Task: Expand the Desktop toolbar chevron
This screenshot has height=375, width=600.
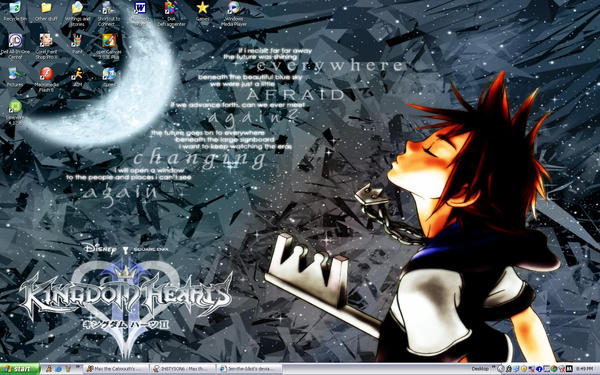Action: click(494, 366)
